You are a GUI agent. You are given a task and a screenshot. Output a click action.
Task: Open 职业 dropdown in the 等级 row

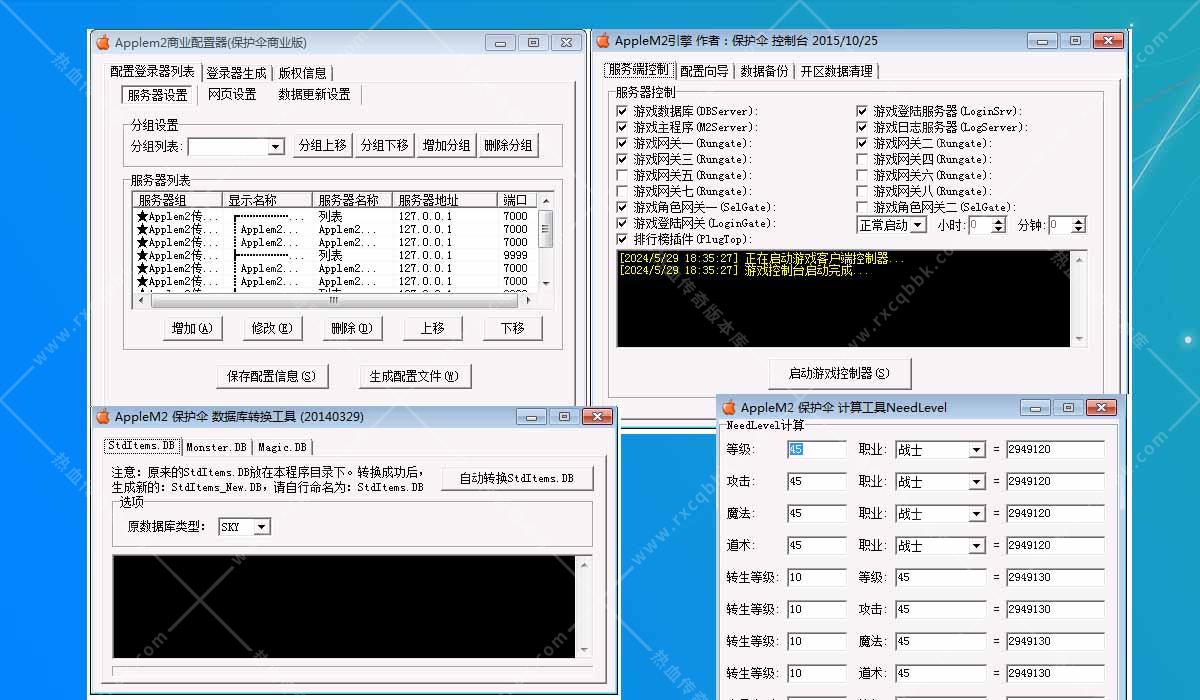977,450
